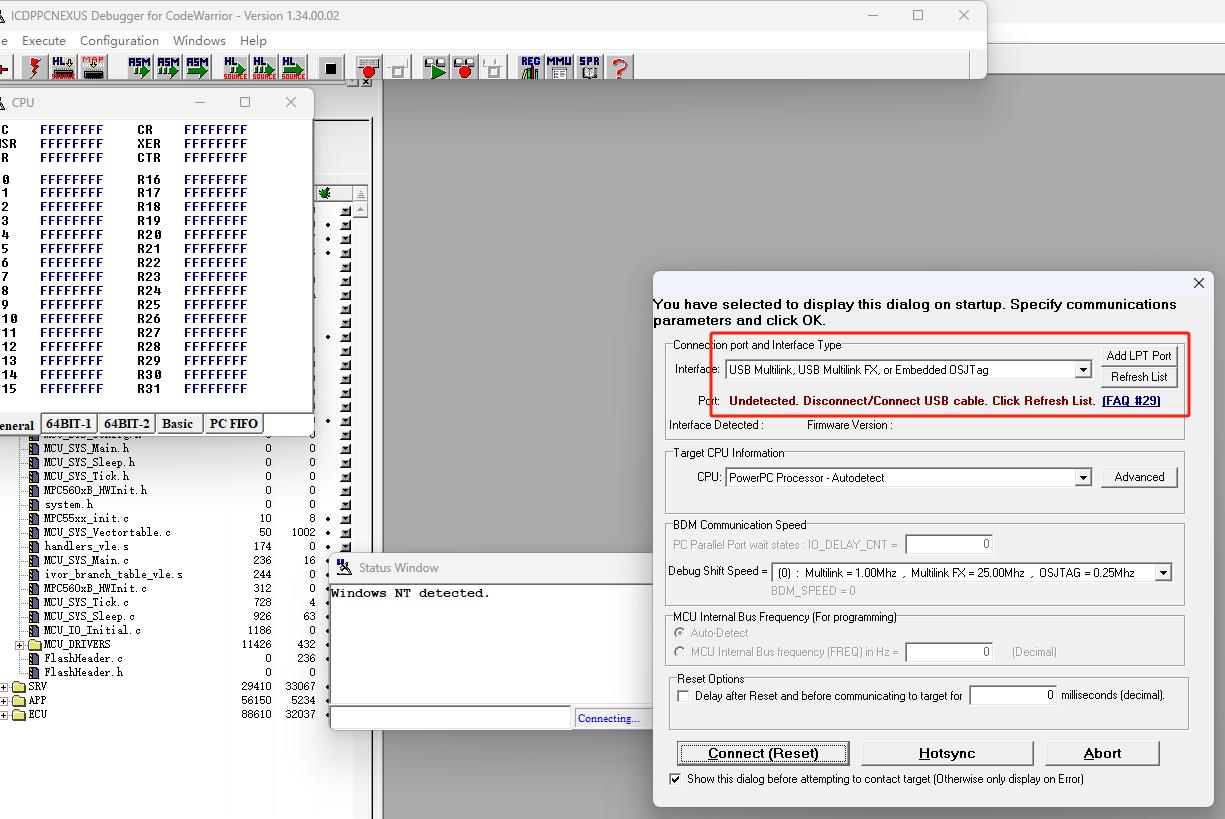Image resolution: width=1225 pixels, height=819 pixels.
Task: Enable Delay after Reset checkbox
Action: point(683,695)
